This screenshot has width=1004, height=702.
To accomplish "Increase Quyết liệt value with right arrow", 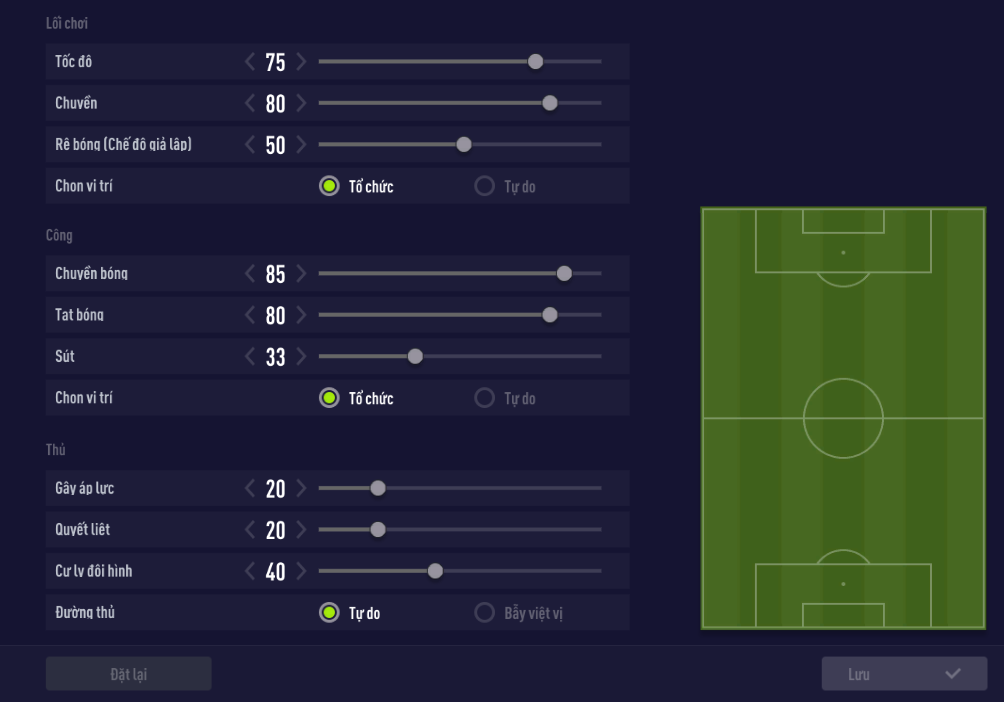I will pos(302,529).
